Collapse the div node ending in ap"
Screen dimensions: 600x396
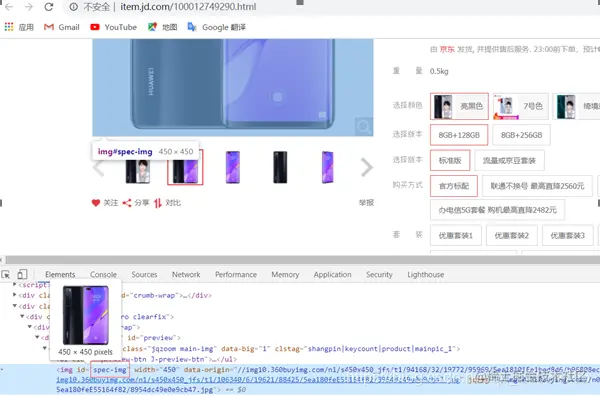[x=29, y=327]
